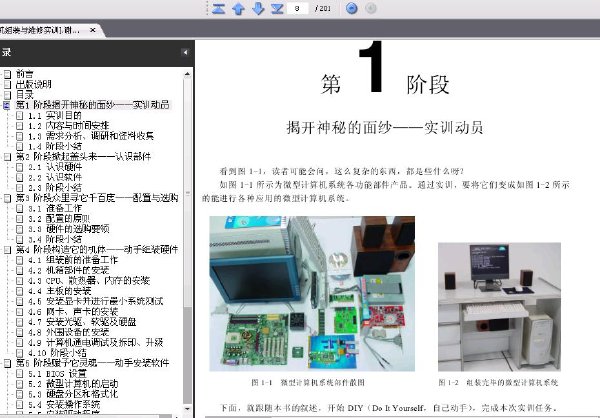This screenshot has height=418, width=600.
Task: Collapse the bookmarks panel arrow
Action: tap(185, 52)
